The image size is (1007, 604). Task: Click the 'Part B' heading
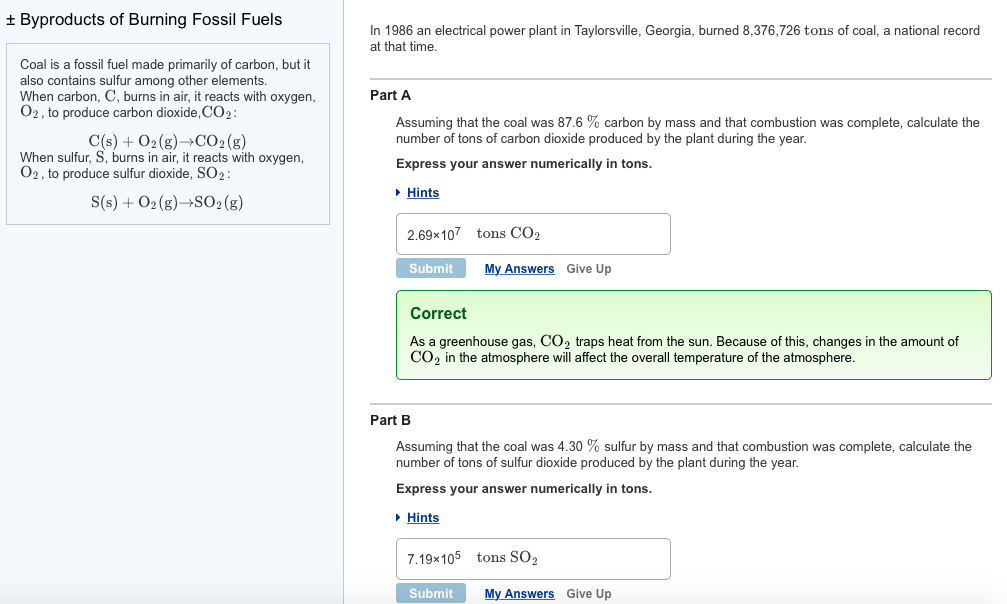click(x=390, y=420)
